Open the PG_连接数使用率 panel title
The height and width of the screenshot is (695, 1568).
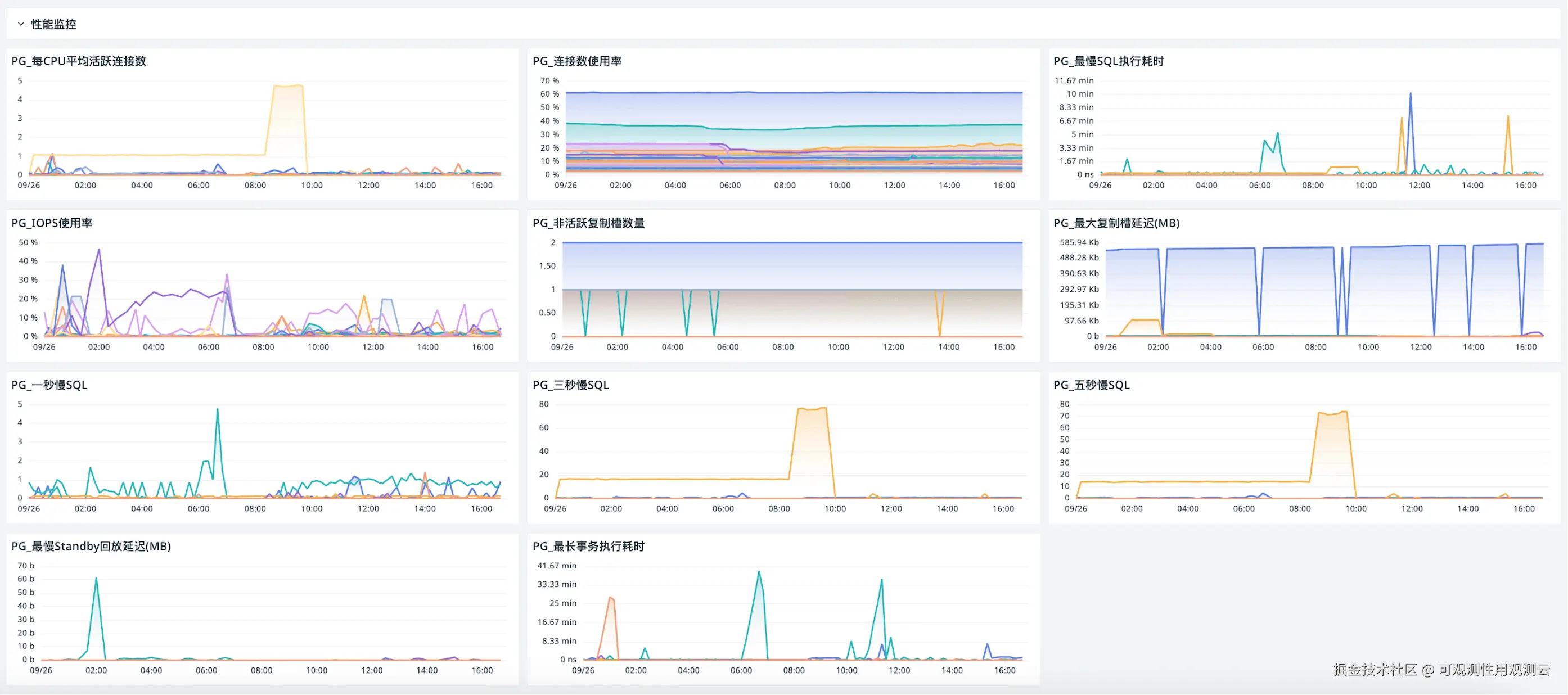click(576, 61)
